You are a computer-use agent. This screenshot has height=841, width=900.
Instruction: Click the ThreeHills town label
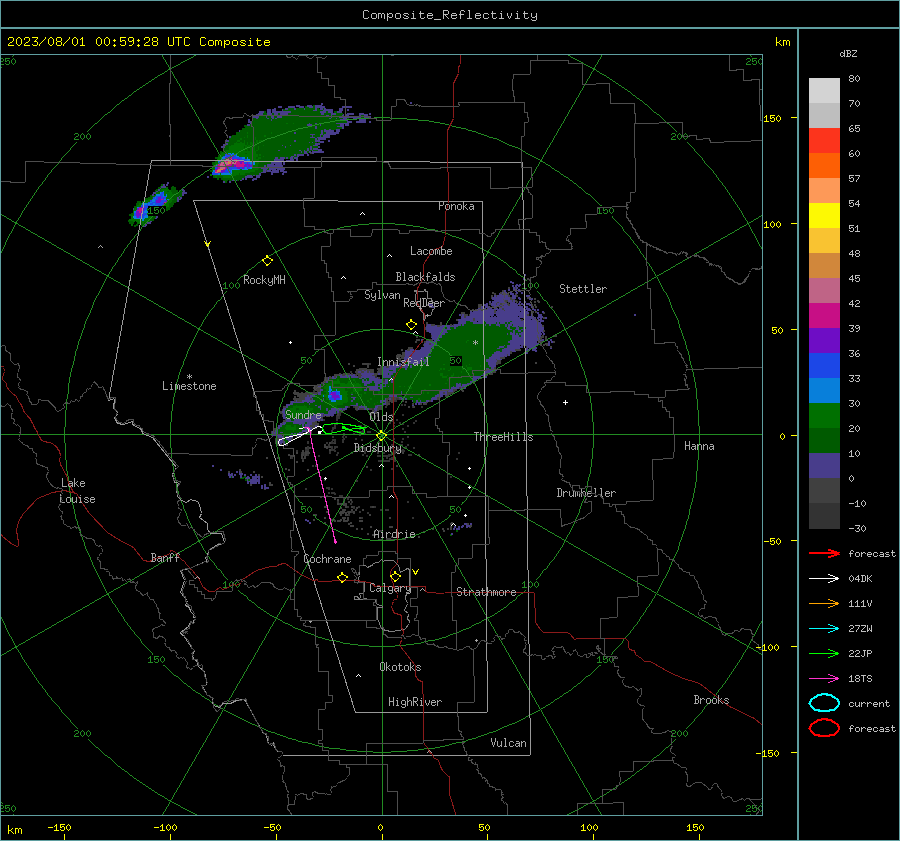503,437
